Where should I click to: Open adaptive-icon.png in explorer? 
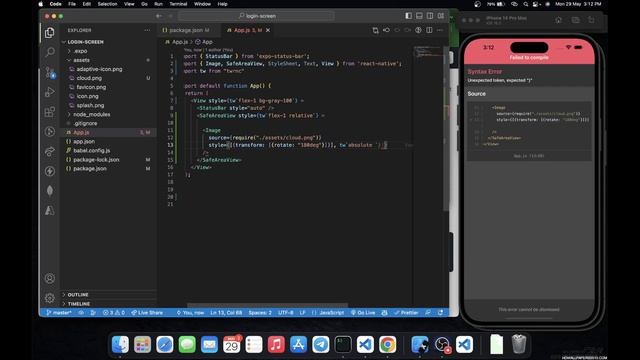tap(108, 69)
